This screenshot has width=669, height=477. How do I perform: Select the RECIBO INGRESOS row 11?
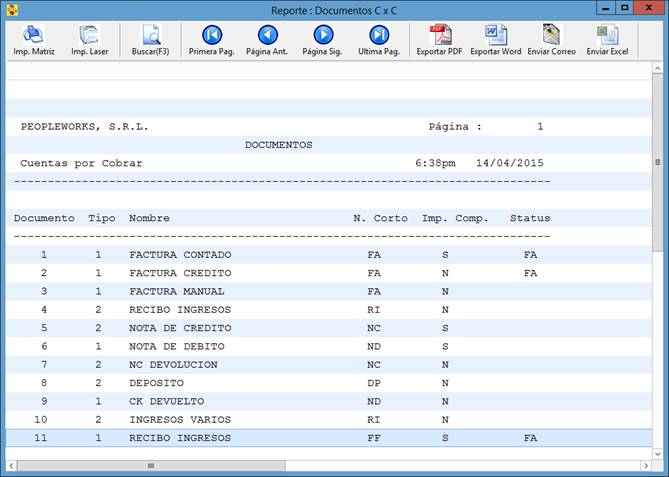[x=180, y=438]
